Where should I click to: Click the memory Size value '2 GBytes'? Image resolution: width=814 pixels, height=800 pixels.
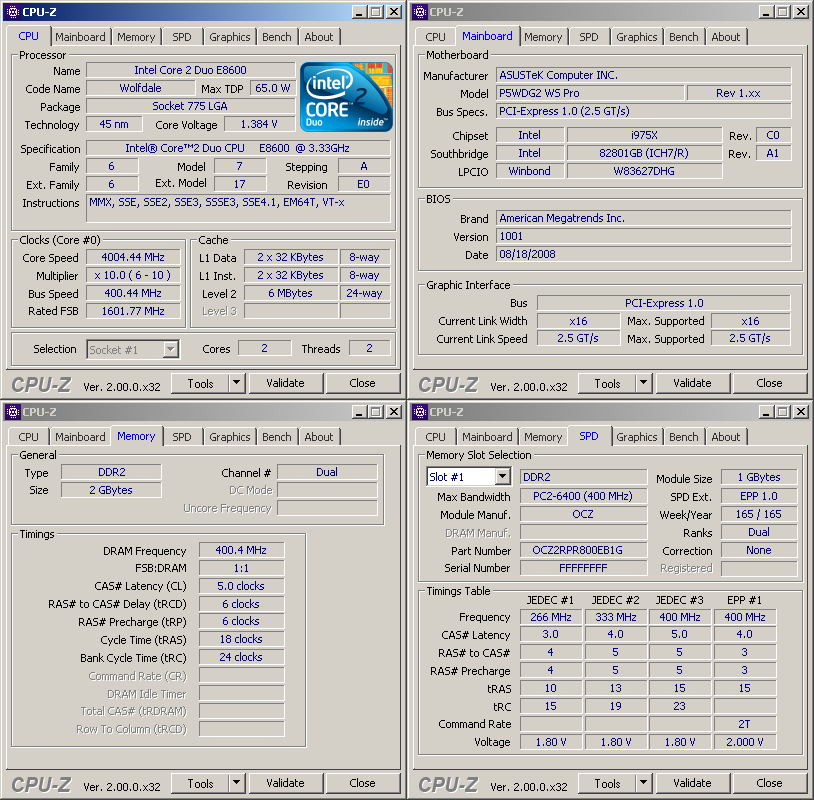pyautogui.click(x=111, y=490)
